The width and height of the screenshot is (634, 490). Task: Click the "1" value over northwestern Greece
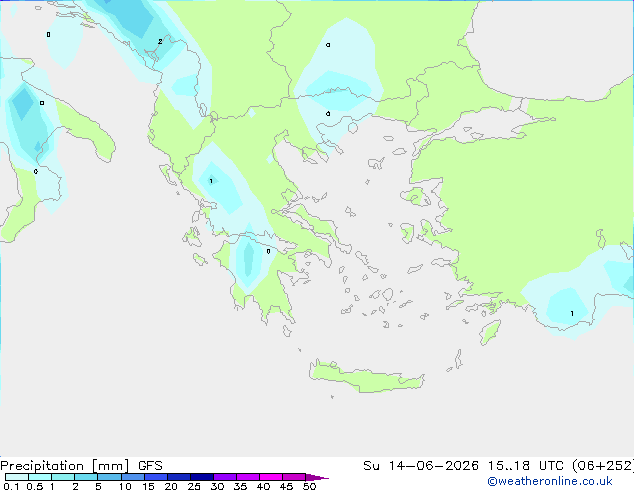(211, 181)
